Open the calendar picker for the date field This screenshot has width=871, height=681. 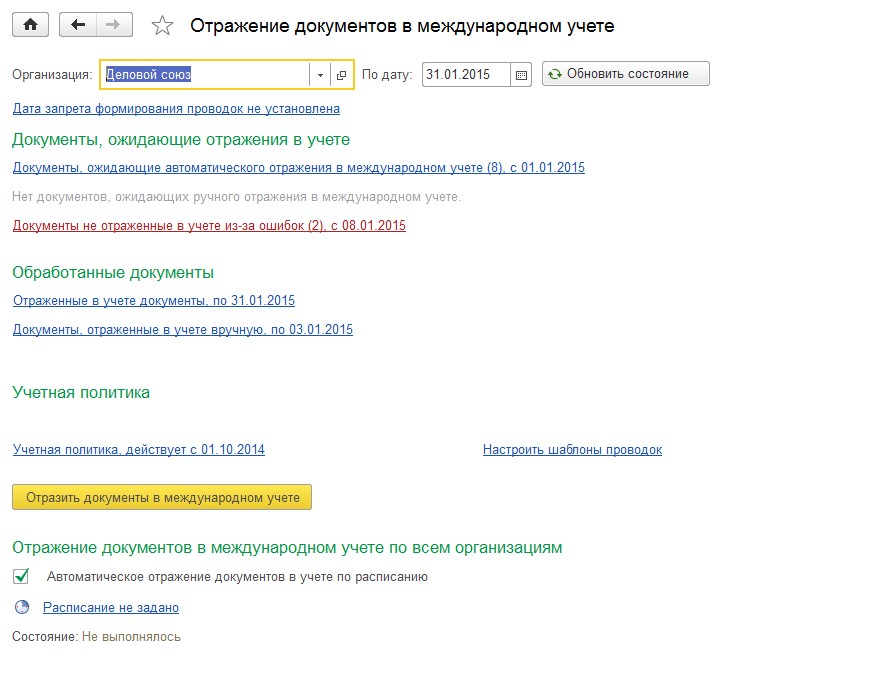click(521, 75)
